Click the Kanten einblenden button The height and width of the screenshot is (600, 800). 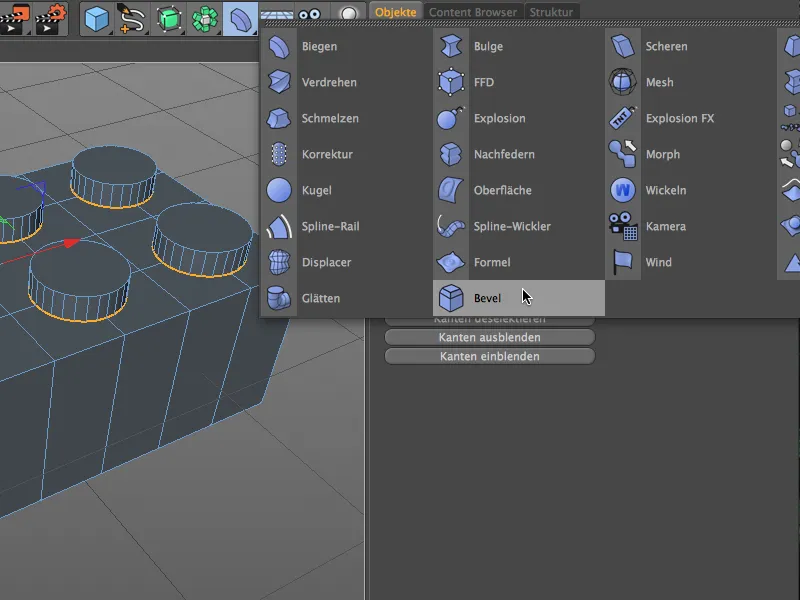[490, 356]
